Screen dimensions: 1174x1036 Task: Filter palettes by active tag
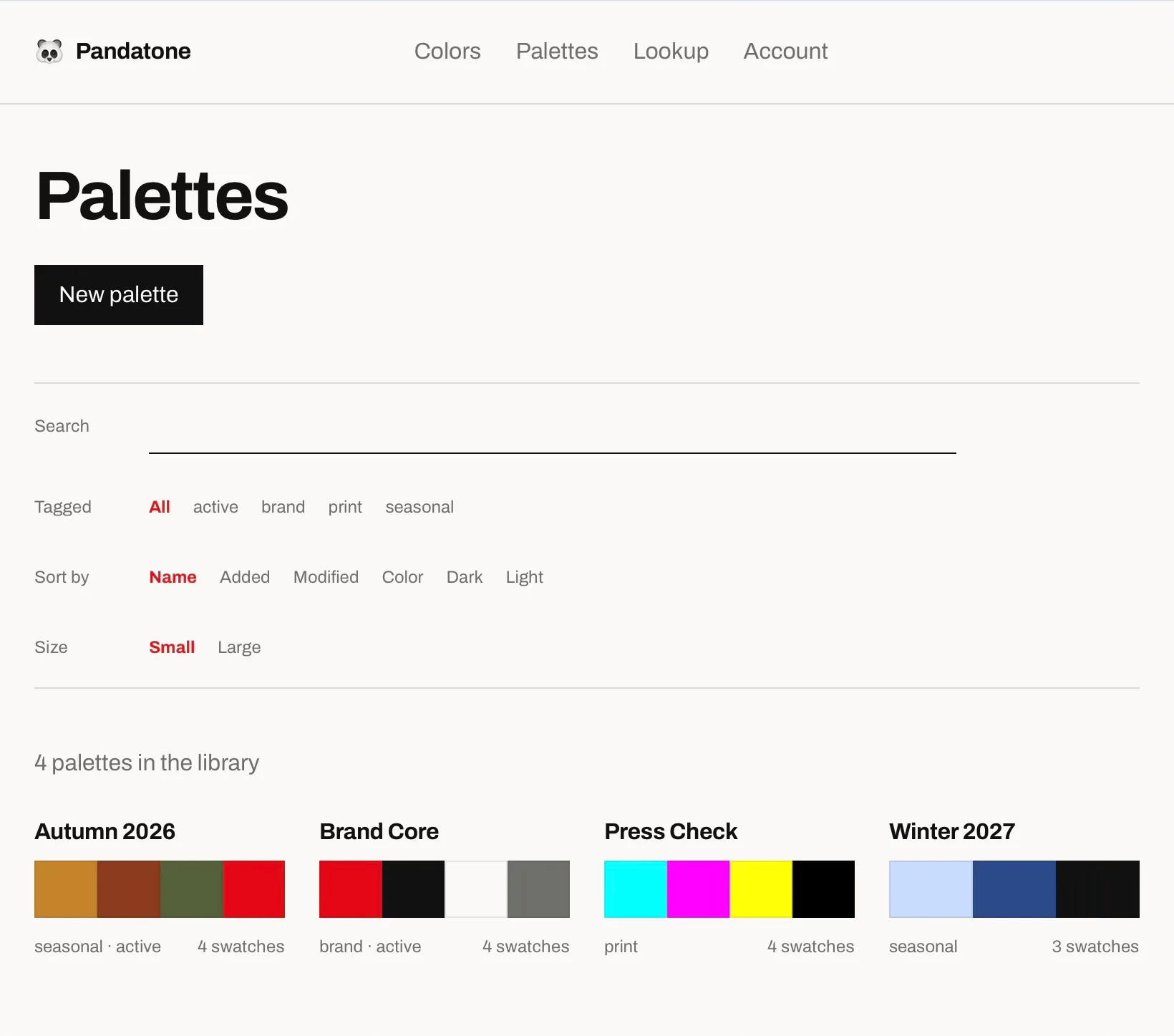[215, 507]
